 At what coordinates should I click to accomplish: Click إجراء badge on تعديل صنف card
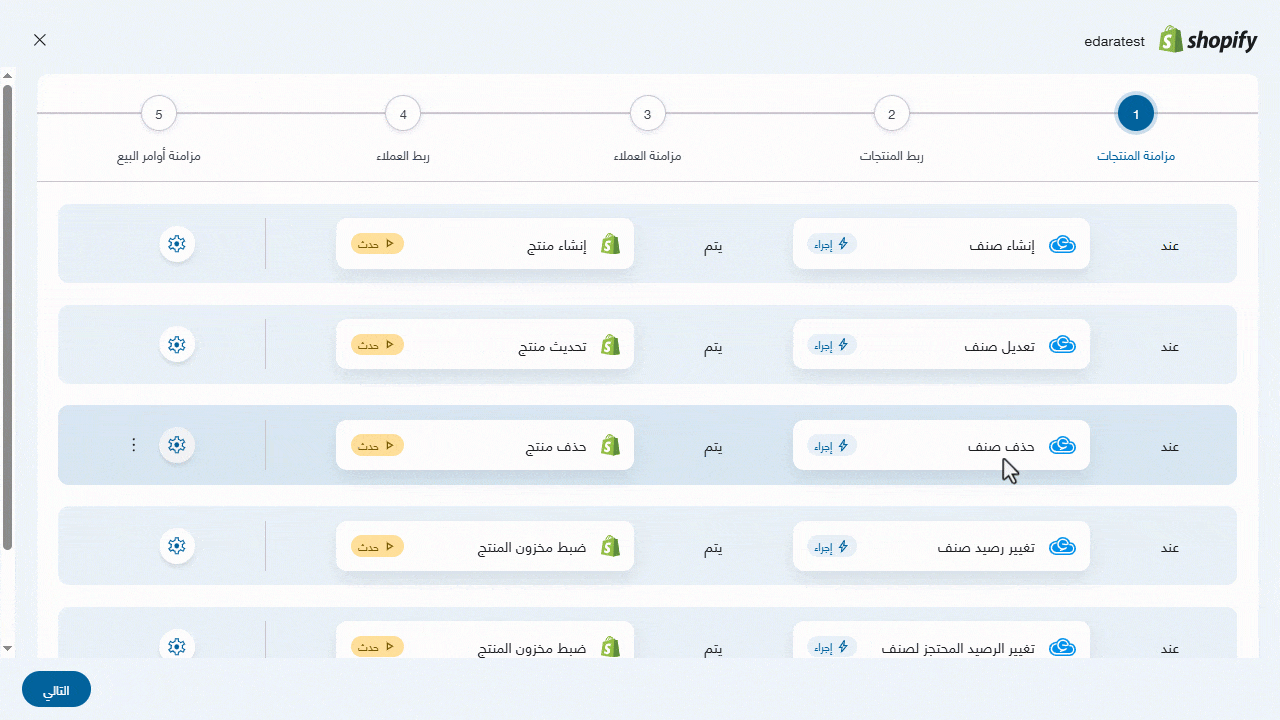tap(832, 345)
